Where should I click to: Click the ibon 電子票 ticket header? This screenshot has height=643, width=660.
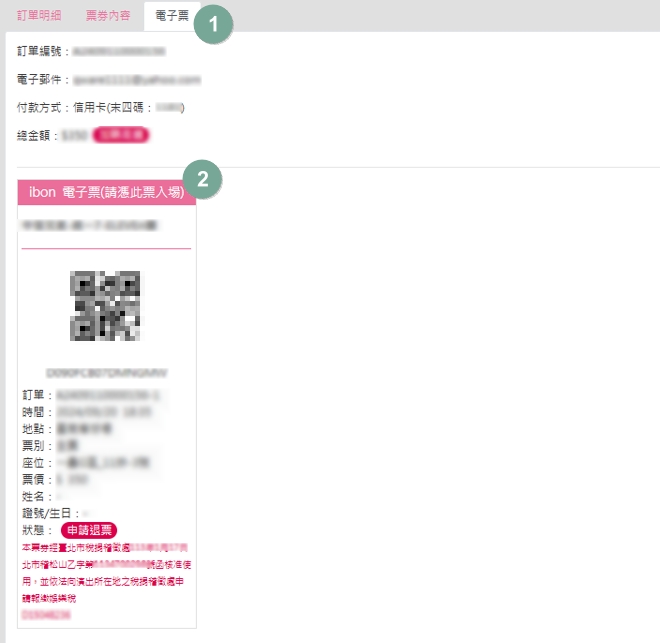[x=107, y=192]
